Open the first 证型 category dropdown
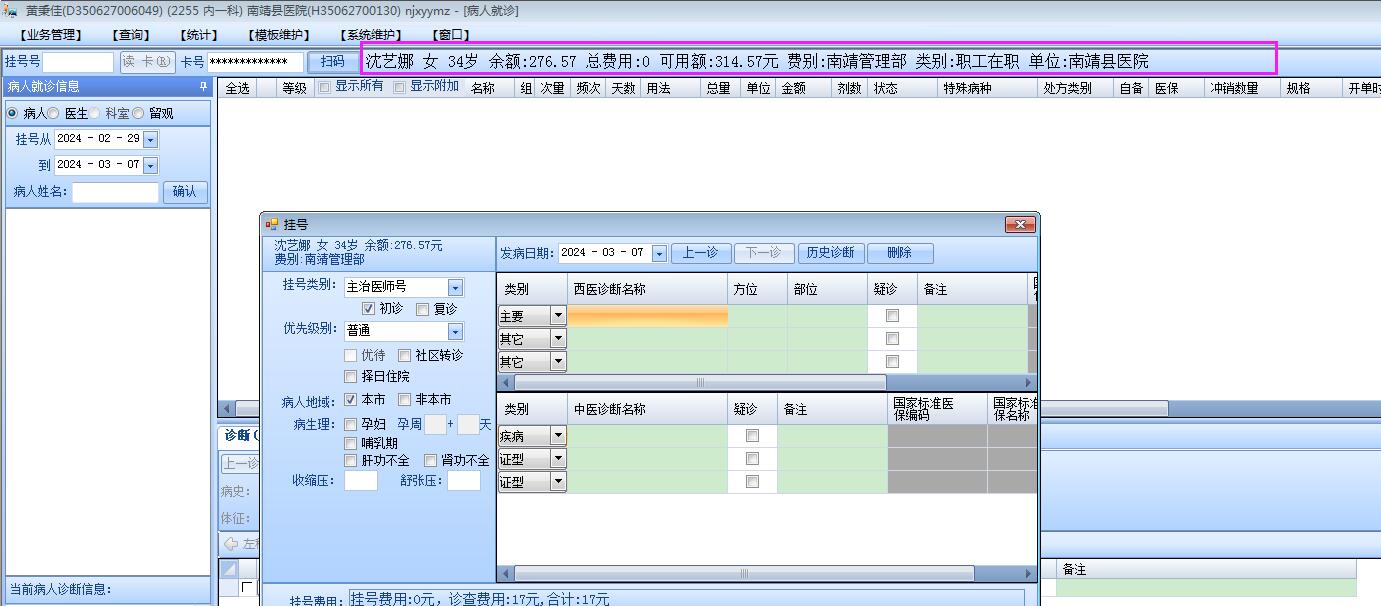 click(x=558, y=459)
